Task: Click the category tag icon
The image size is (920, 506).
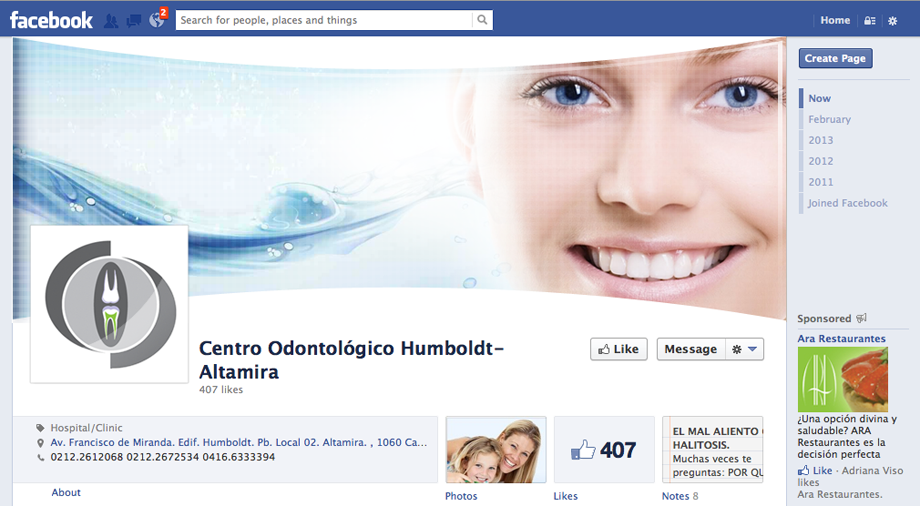Action: click(40, 428)
